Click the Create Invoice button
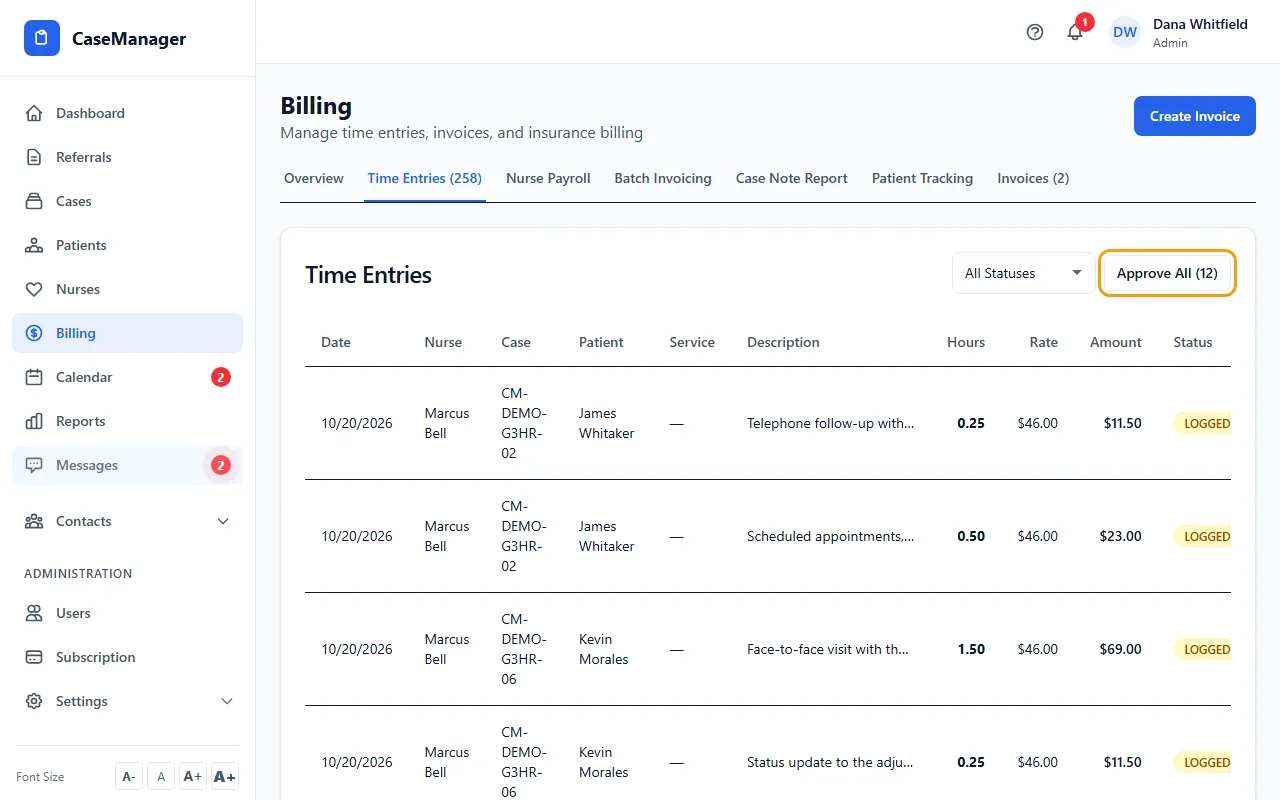The height and width of the screenshot is (800, 1280). point(1195,116)
